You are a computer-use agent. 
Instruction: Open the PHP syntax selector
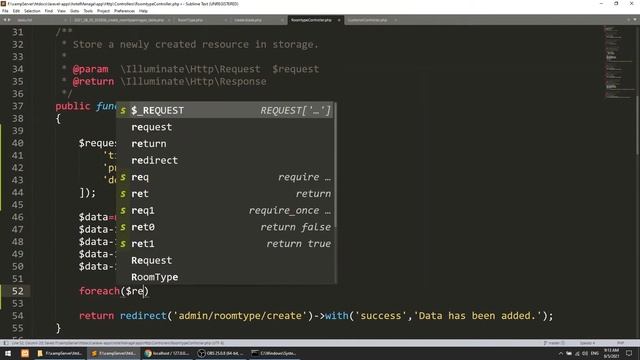pos(620,343)
